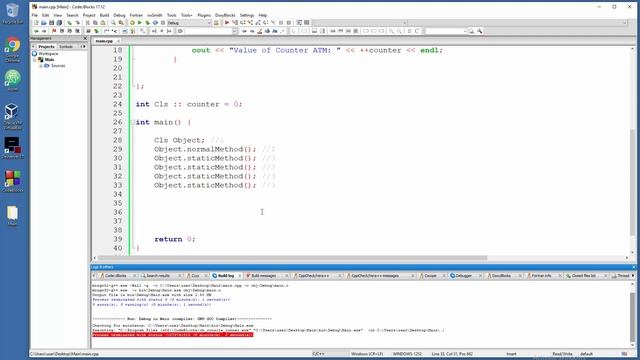
Task: Open the CodeBlocks desktop shortcut
Action: pos(13,182)
